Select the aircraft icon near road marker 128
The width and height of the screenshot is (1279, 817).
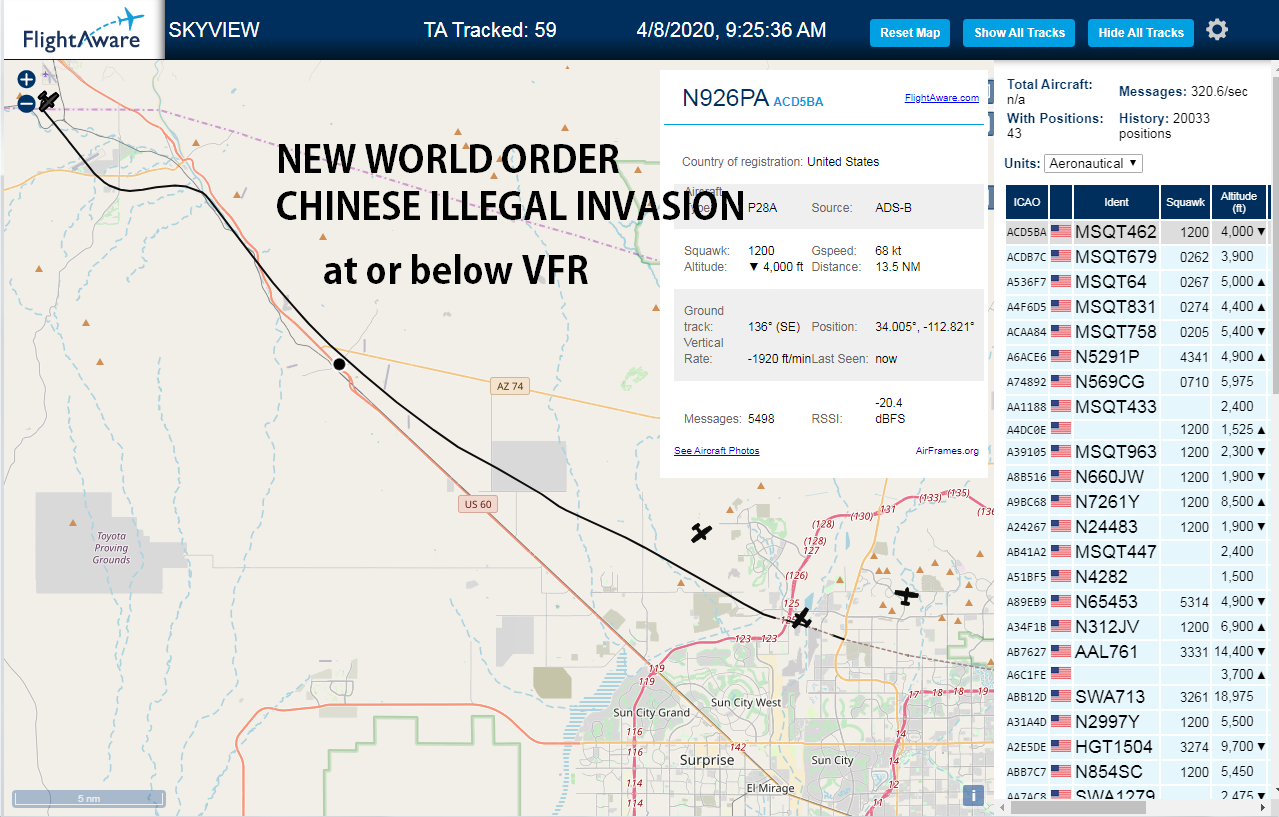pos(701,533)
